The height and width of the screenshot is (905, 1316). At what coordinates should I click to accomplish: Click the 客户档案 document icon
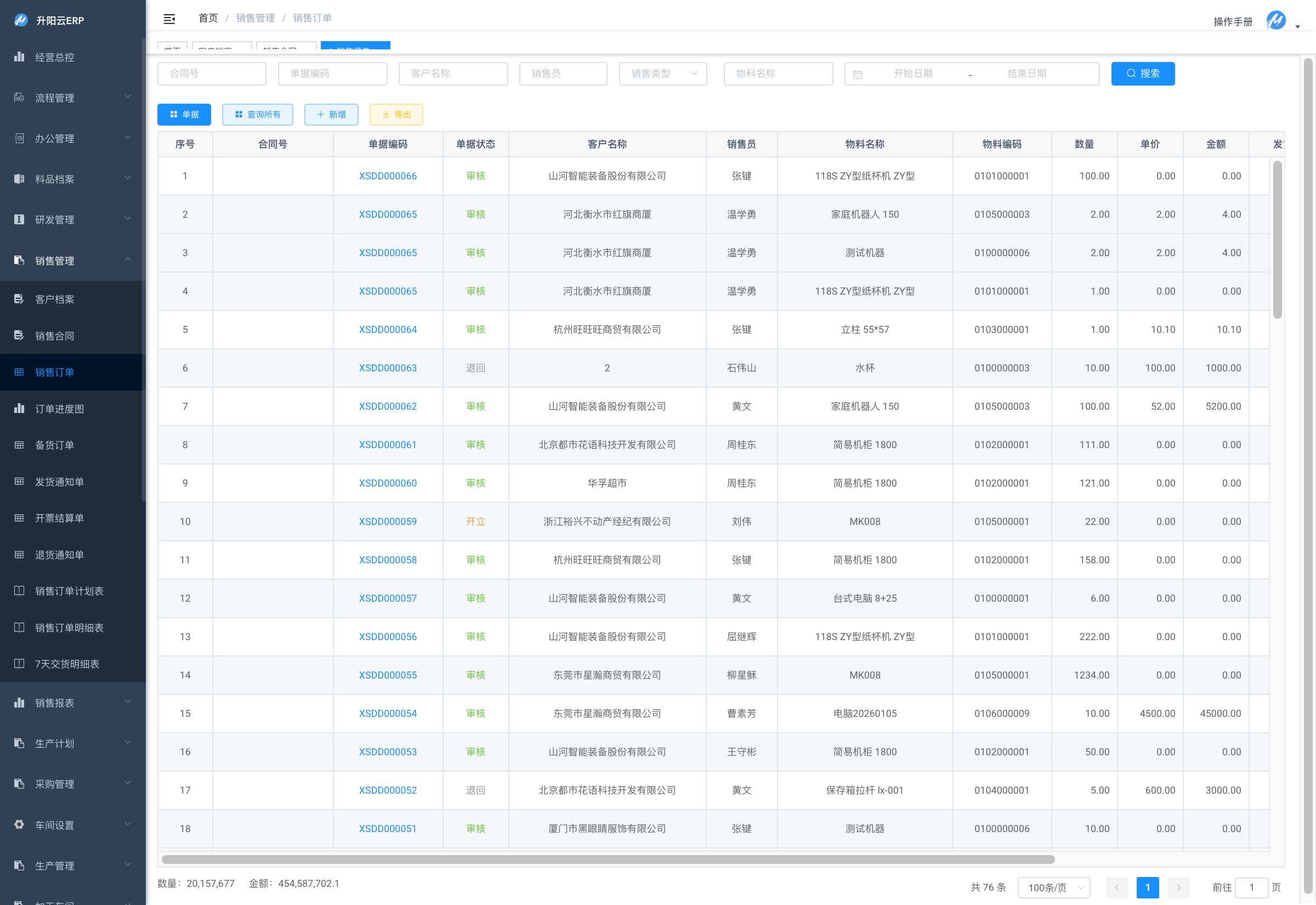[x=19, y=299]
